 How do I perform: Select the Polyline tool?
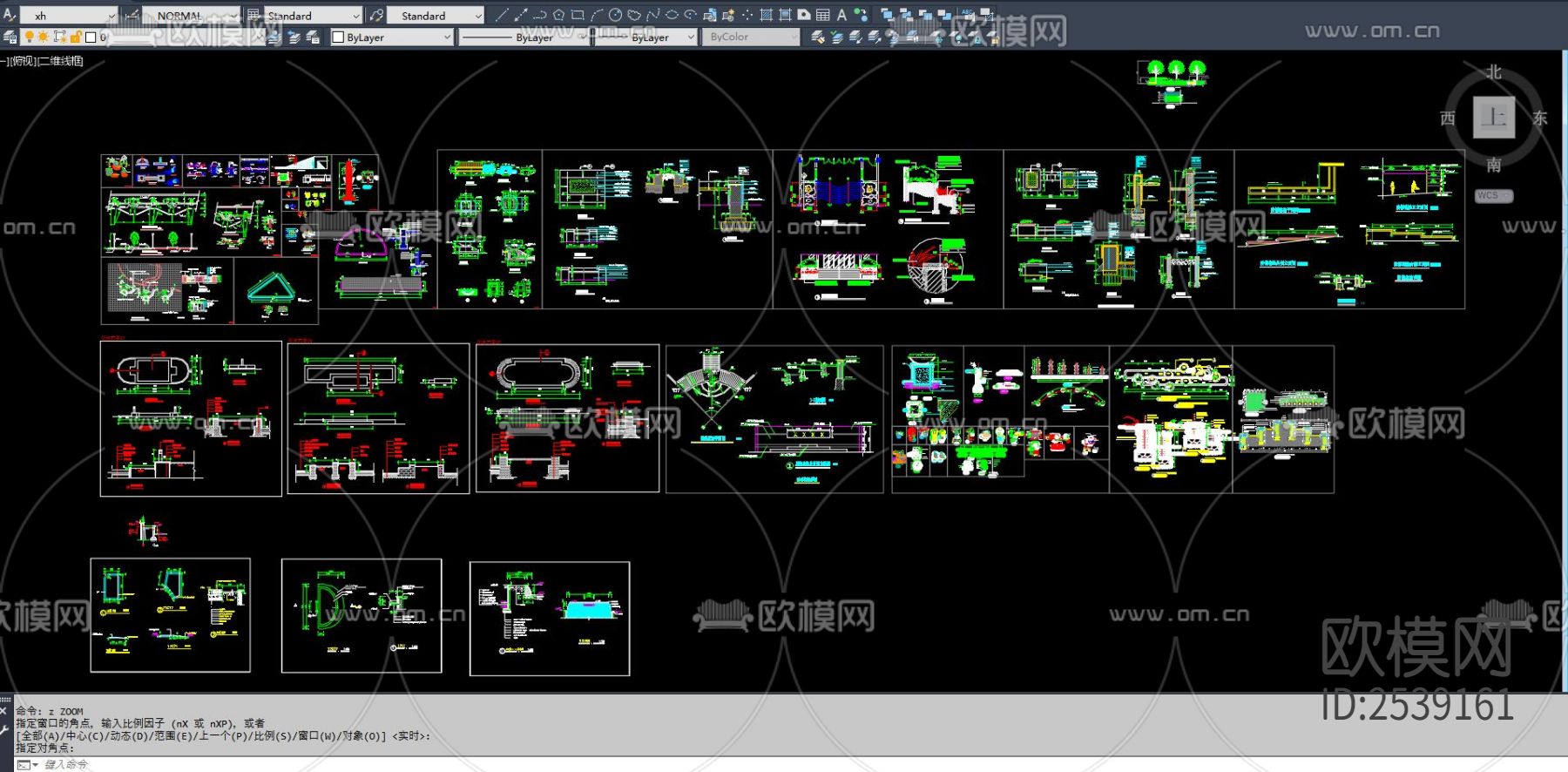point(539,15)
